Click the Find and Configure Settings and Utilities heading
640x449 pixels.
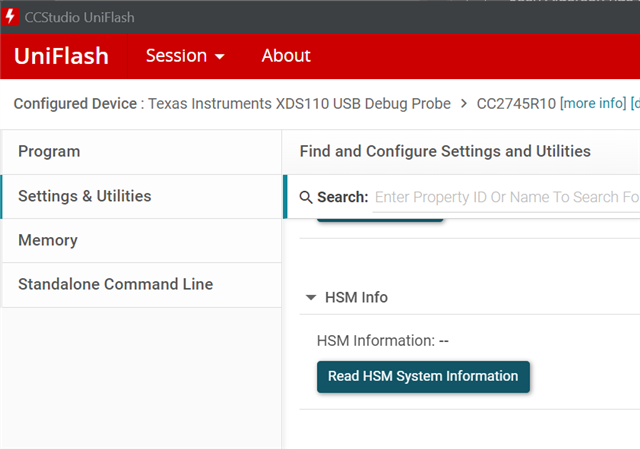point(445,151)
